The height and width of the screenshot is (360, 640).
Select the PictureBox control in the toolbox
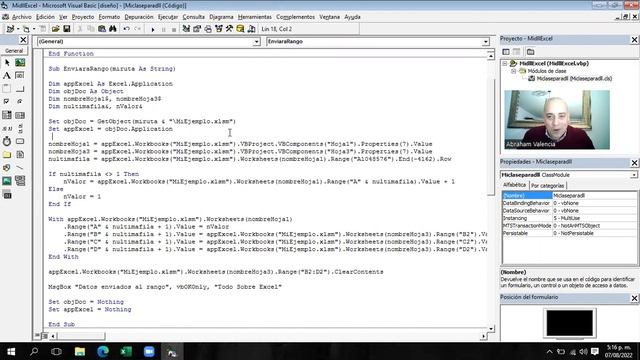(x=20, y=62)
